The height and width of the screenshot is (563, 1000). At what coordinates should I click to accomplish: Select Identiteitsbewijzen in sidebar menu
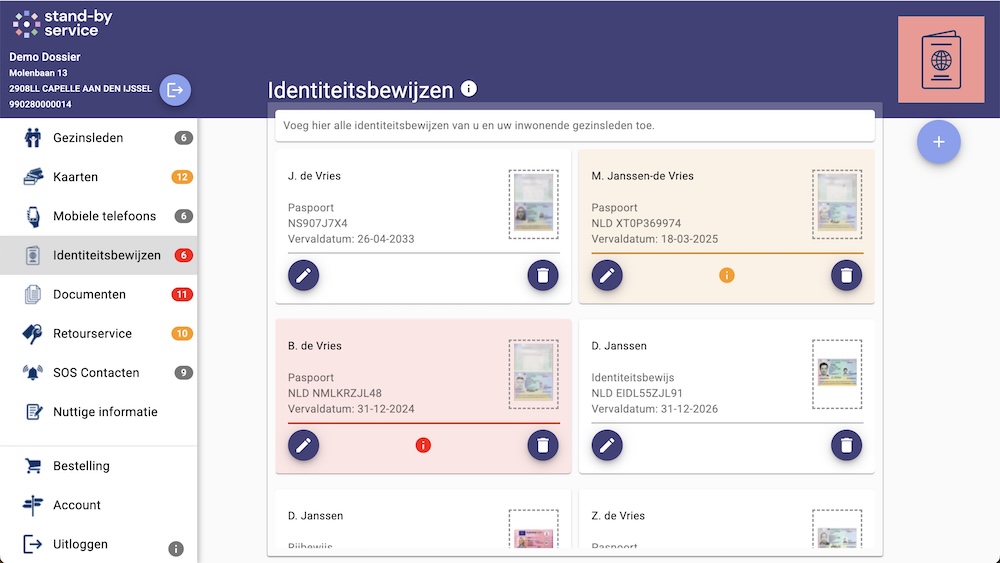(99, 255)
